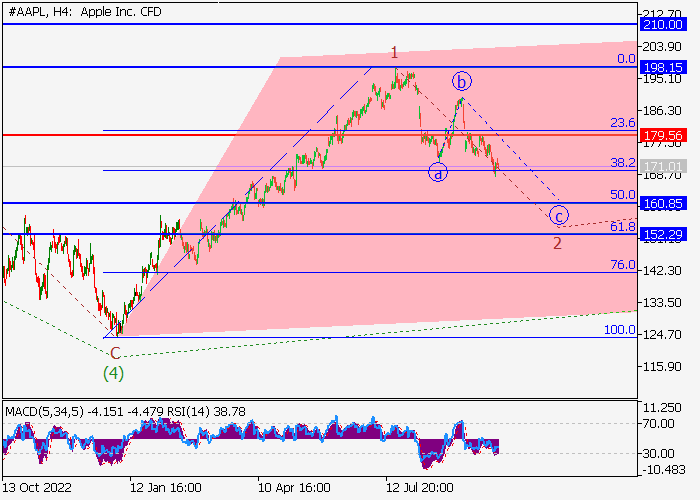The height and width of the screenshot is (500, 700).
Task: Click the red wave 2 label
Action: (557, 243)
